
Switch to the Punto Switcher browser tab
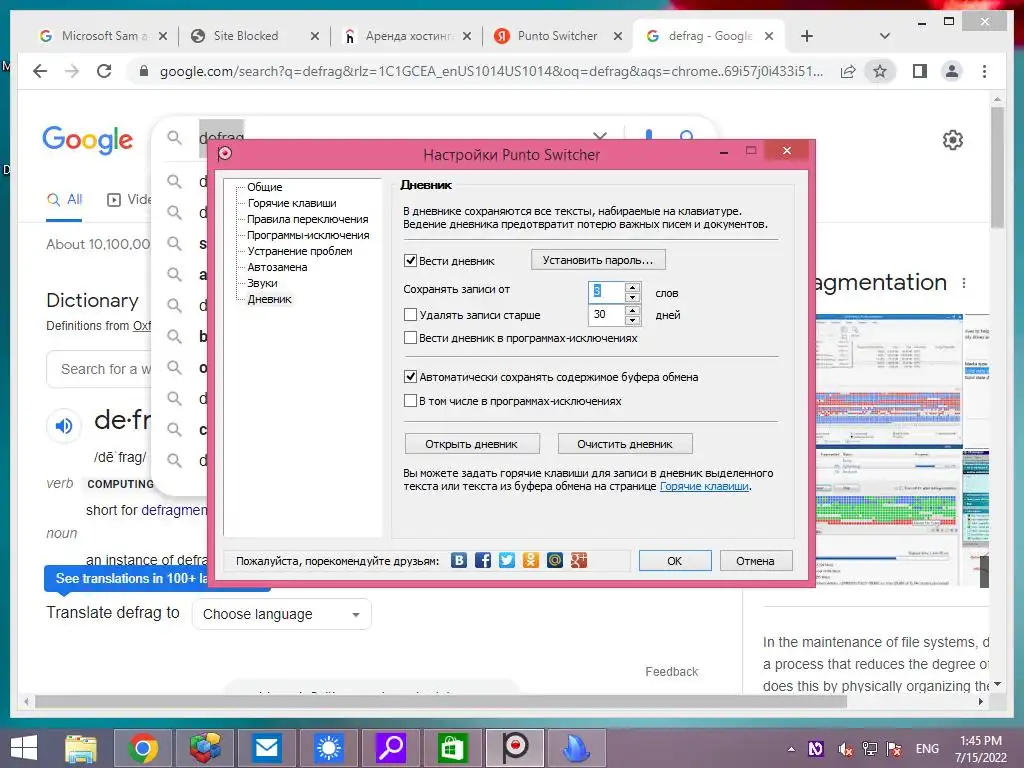557,36
